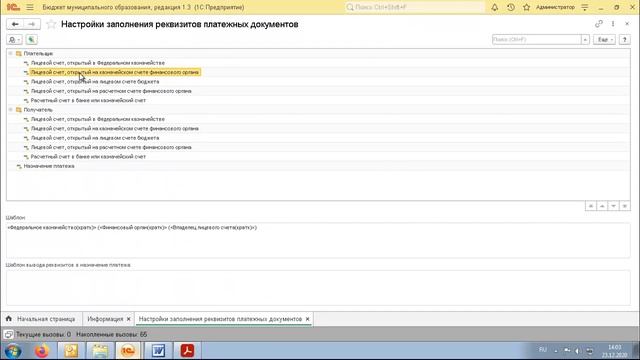The height and width of the screenshot is (360, 640).
Task: Switch to 1C app in taskbar
Action: point(128,351)
